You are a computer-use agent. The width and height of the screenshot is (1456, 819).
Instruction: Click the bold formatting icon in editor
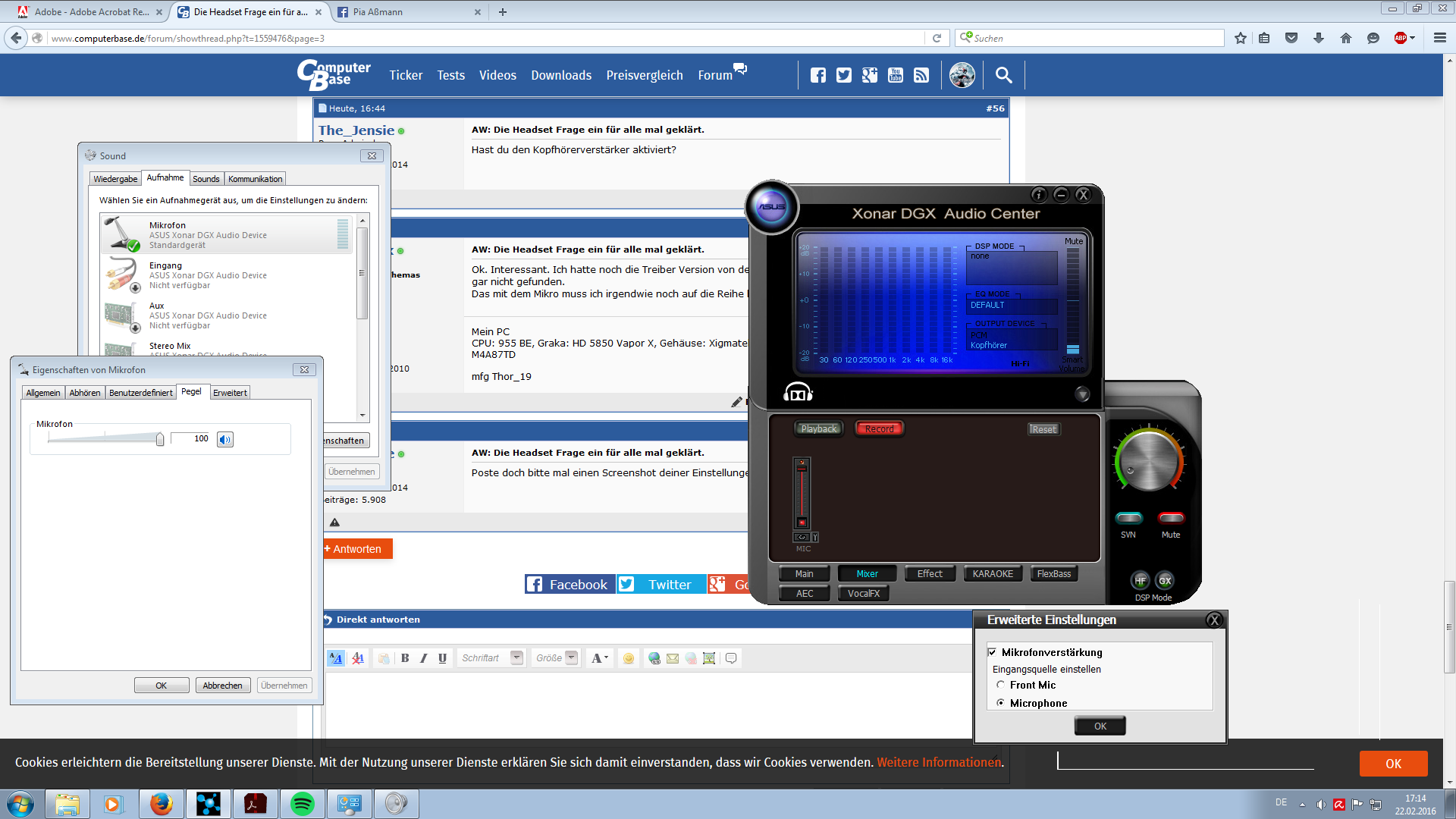pyautogui.click(x=405, y=658)
